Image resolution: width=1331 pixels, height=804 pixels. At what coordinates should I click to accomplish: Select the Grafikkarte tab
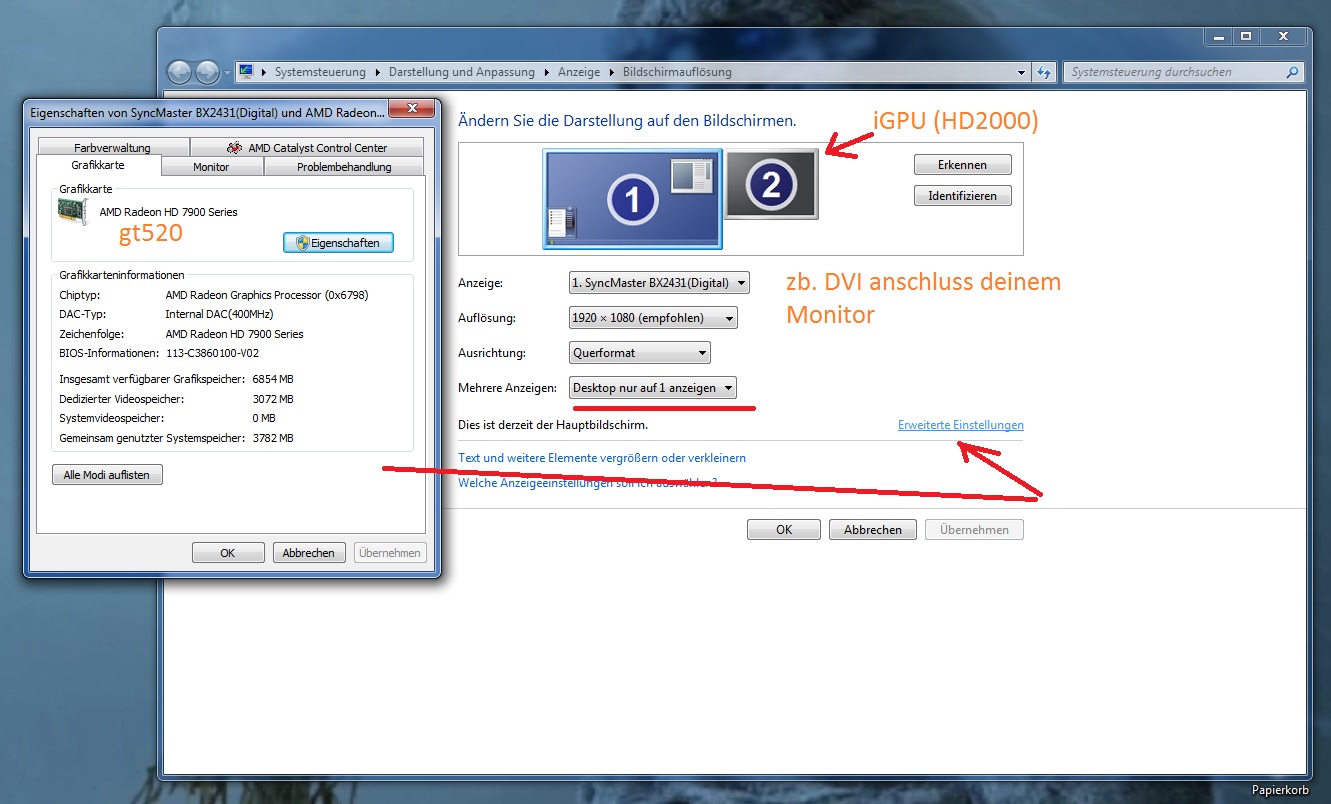click(x=98, y=165)
